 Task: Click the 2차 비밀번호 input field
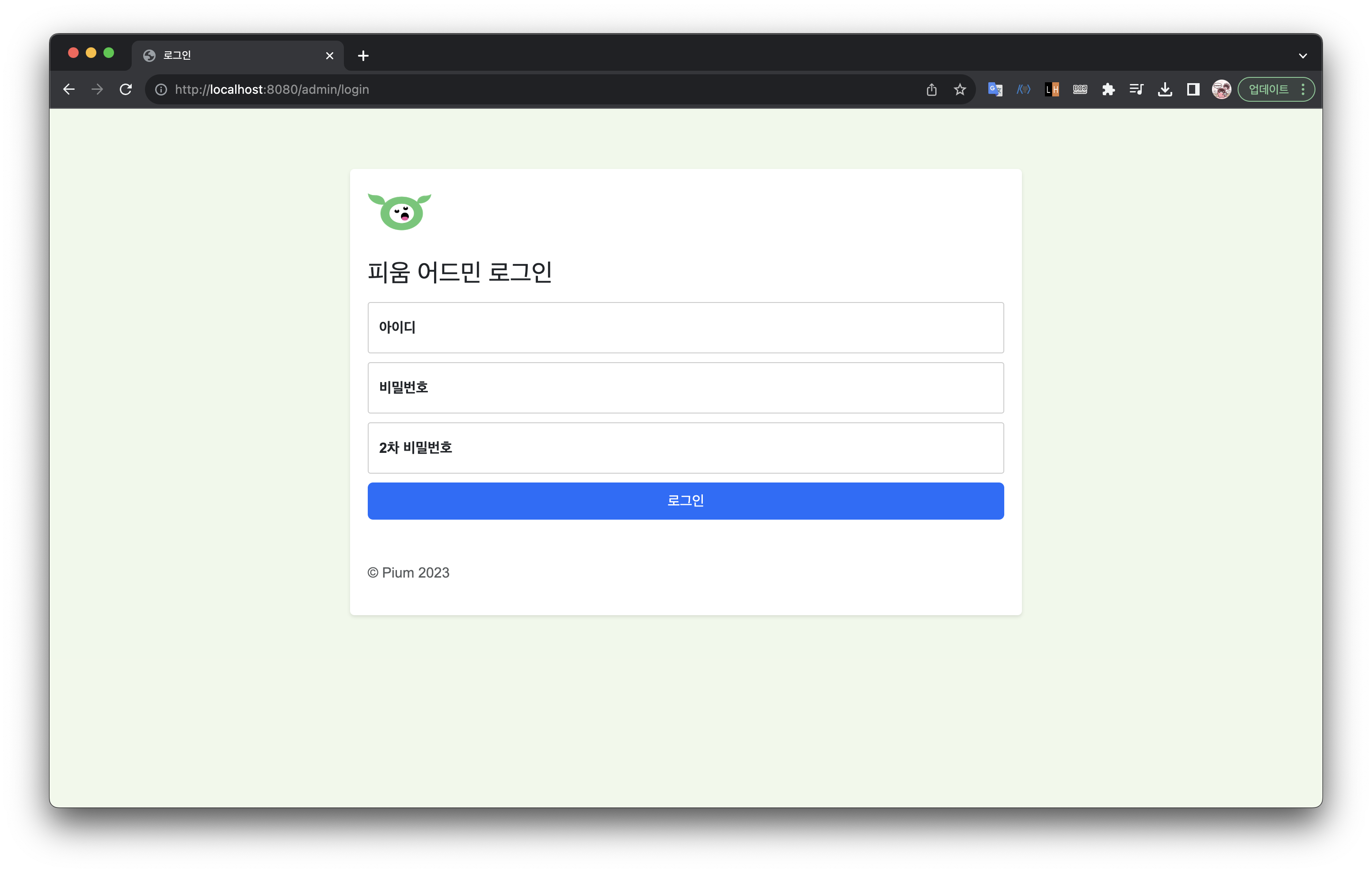click(686, 448)
